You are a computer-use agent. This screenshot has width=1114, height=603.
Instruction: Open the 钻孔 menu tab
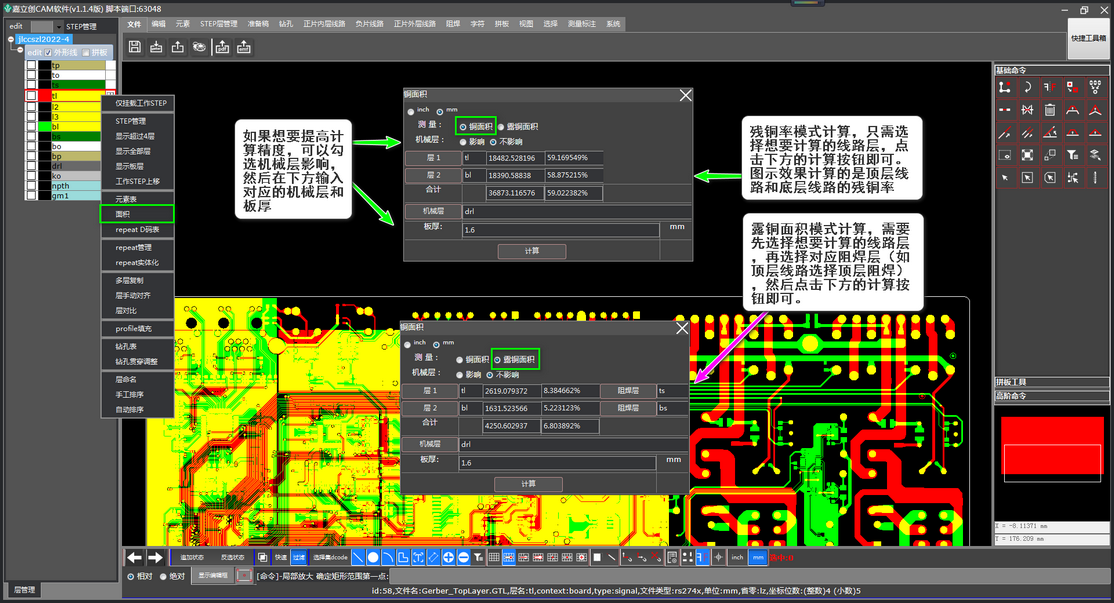click(286, 23)
